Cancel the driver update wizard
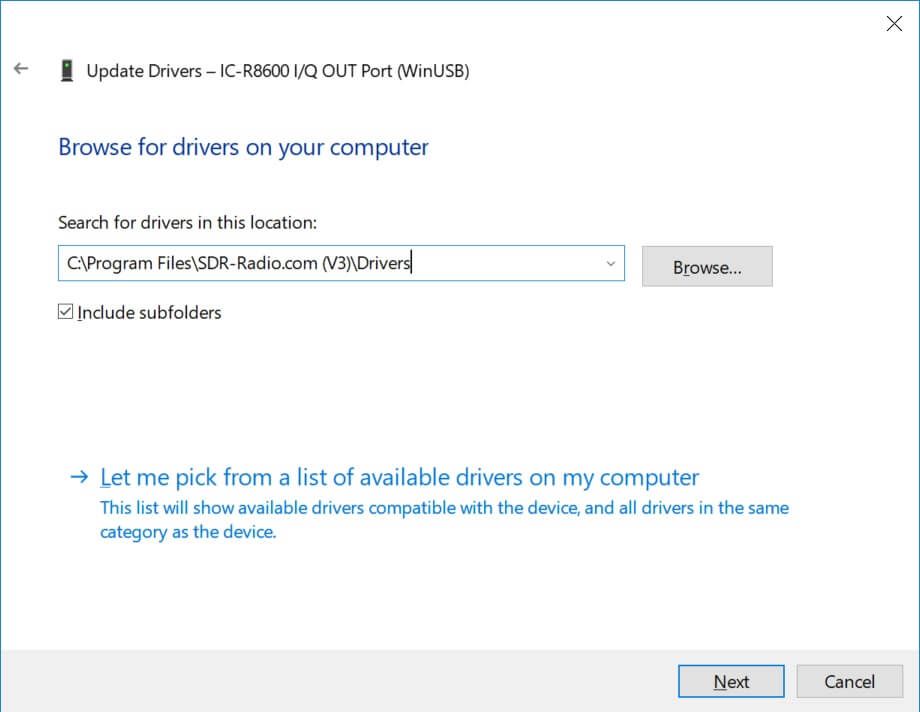This screenshot has width=920, height=712. pos(849,681)
